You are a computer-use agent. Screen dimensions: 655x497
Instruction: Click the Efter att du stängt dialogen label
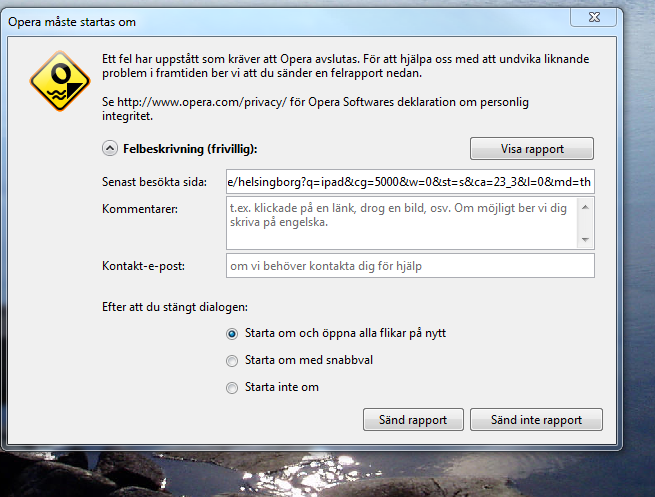click(175, 307)
